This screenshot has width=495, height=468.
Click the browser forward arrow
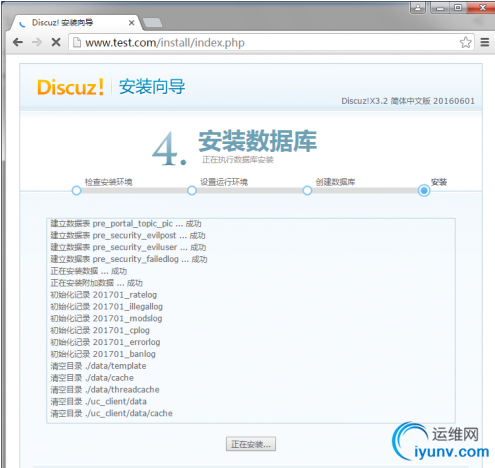(37, 42)
